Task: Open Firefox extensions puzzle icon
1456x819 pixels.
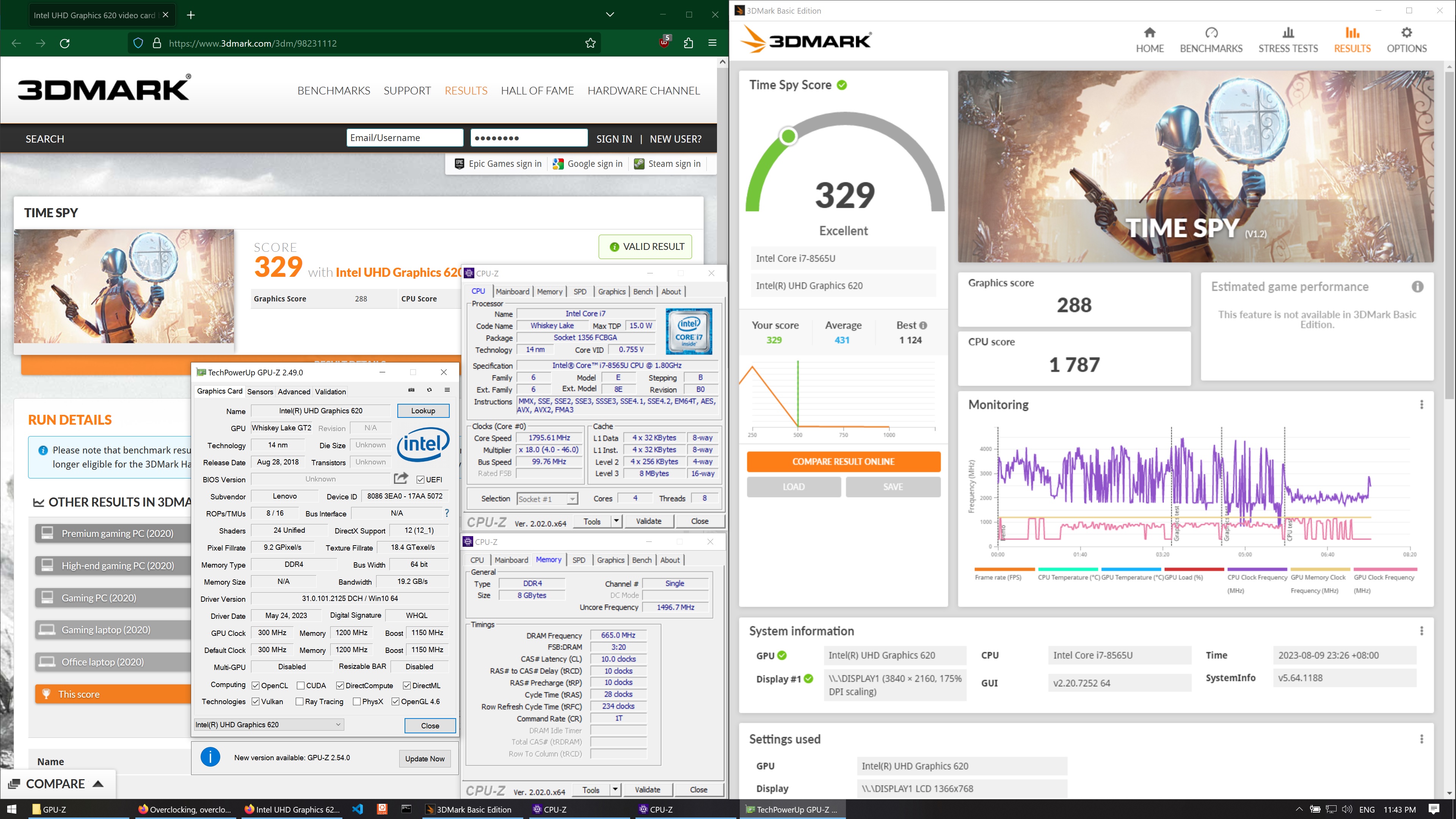Action: point(688,44)
